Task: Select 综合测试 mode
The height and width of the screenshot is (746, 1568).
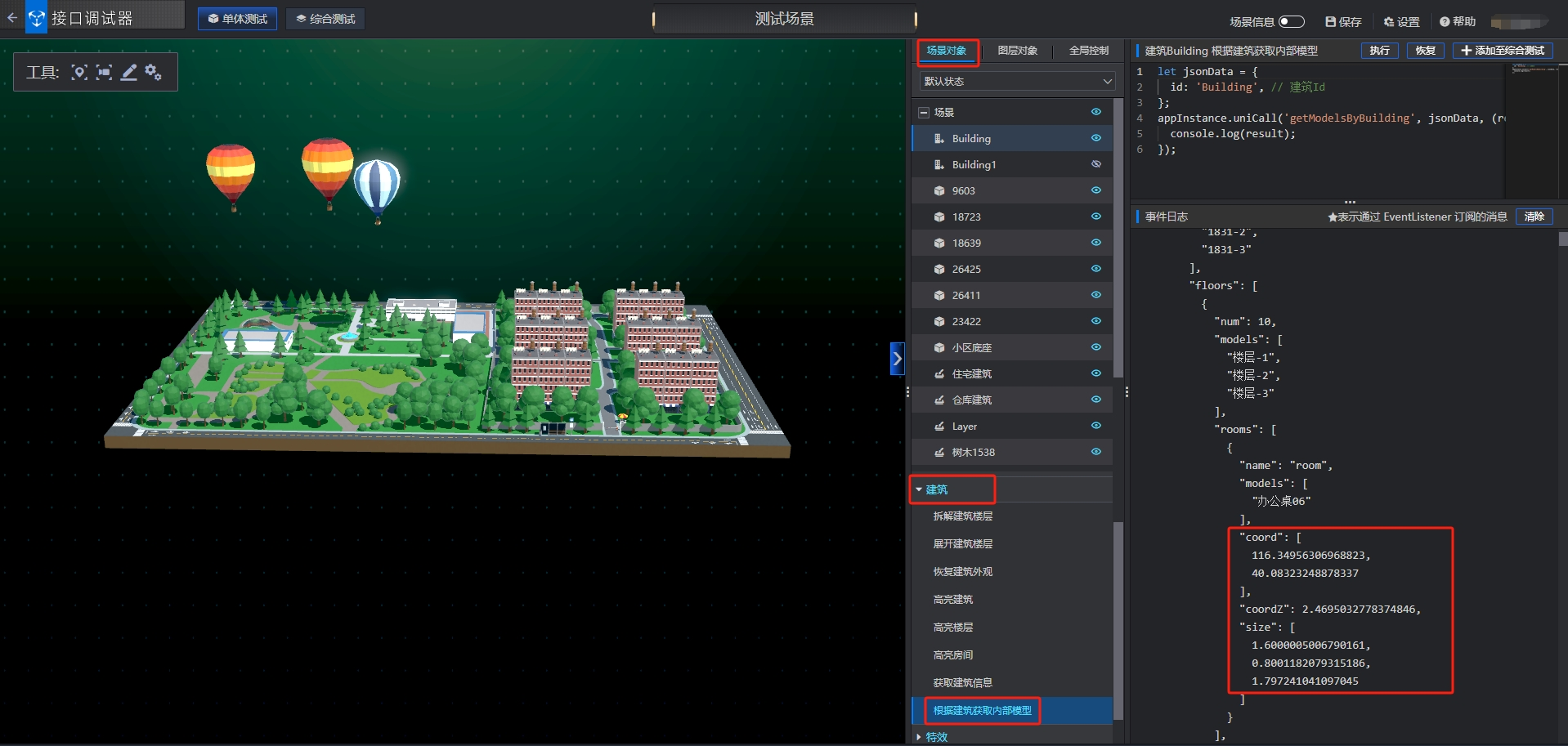Action: [325, 18]
